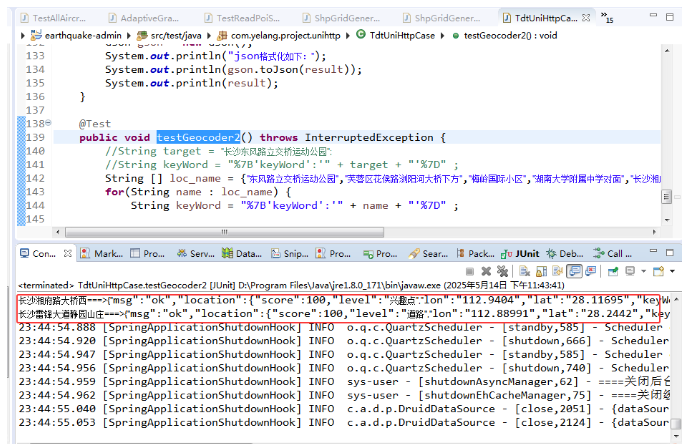
Task: Toggle Show Console When Standard Error Changes
Action: (x=591, y=271)
